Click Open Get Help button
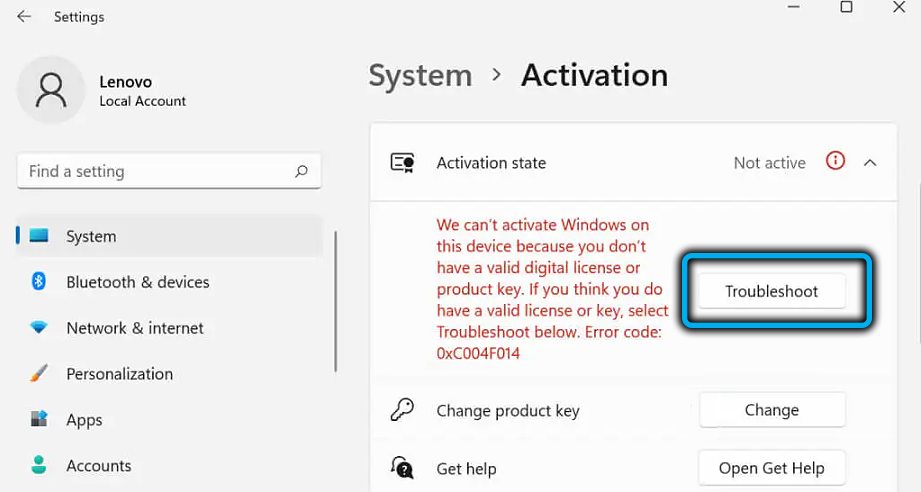Screen dimensions: 921x492 point(771,468)
